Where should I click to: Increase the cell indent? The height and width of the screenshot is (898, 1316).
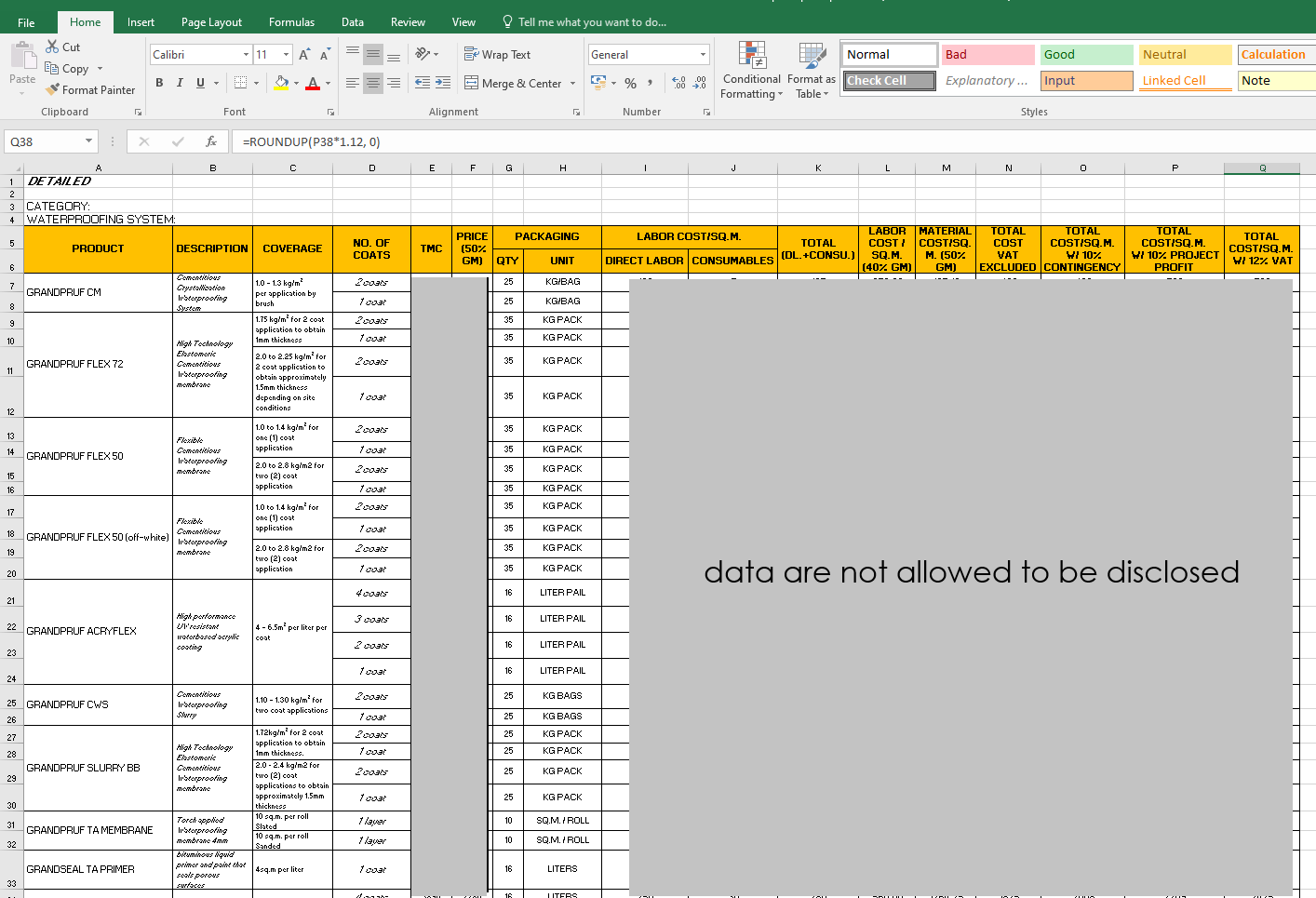443,83
